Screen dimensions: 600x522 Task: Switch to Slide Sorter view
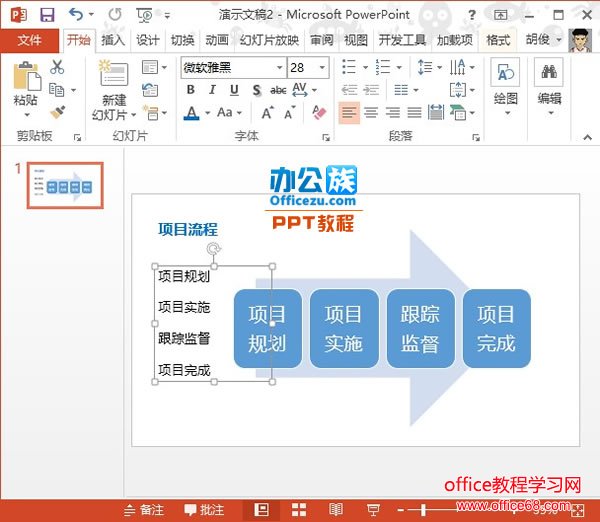pyautogui.click(x=299, y=510)
